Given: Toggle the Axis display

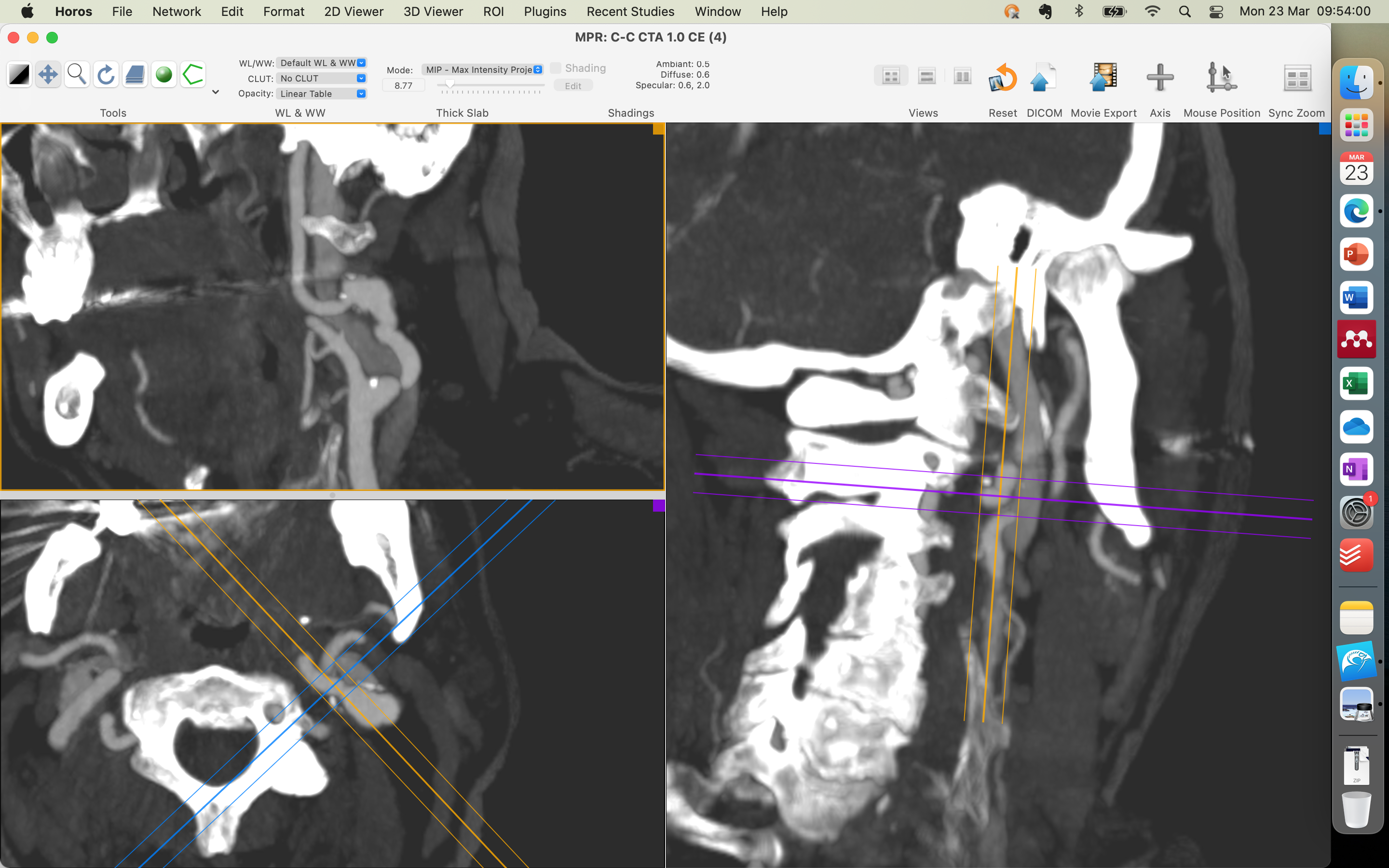Looking at the screenshot, I should coord(1159,78).
